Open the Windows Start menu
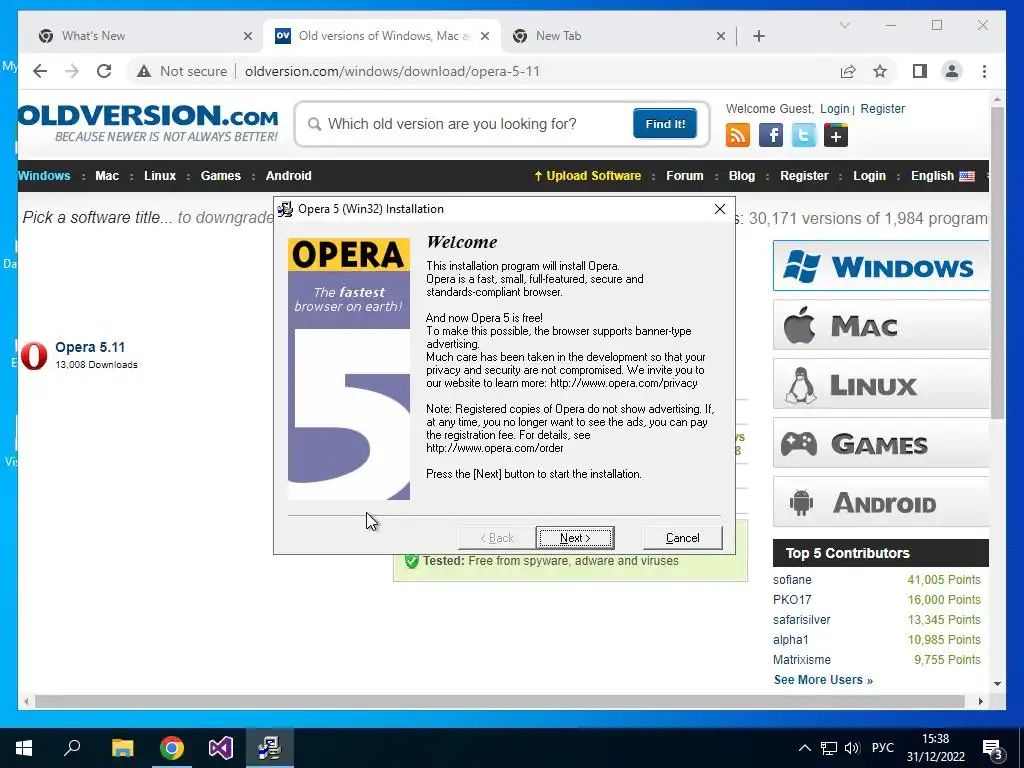Image resolution: width=1024 pixels, height=768 pixels. (24, 748)
